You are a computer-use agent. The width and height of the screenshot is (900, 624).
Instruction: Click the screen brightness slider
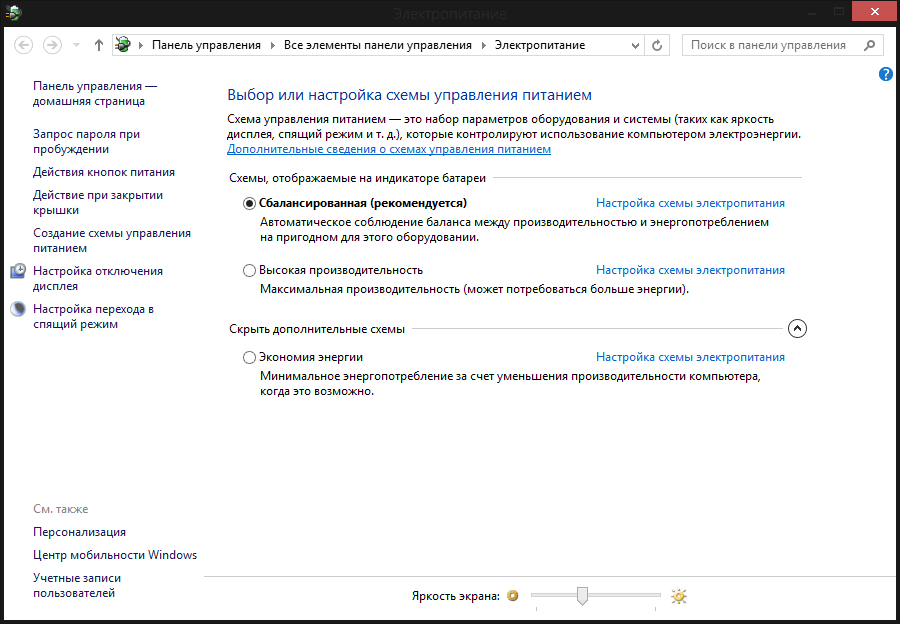pos(596,596)
